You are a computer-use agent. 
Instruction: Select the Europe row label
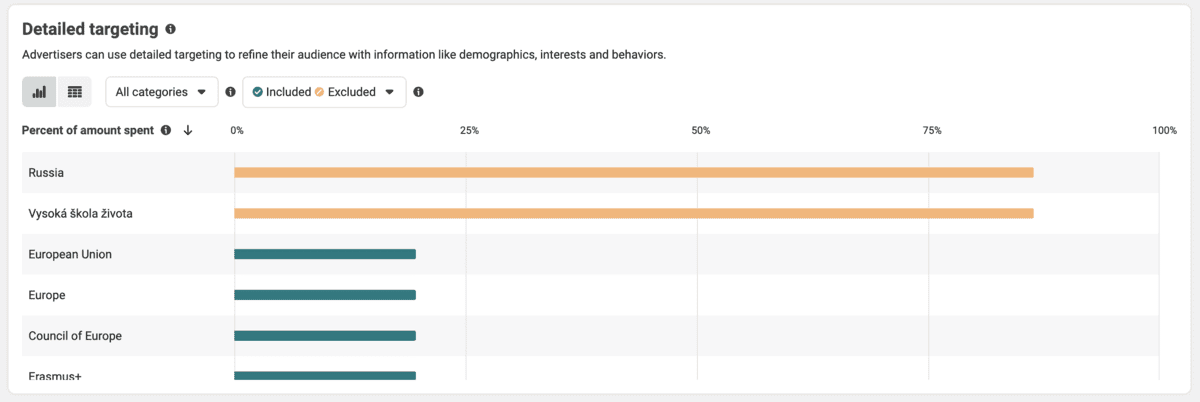(47, 295)
